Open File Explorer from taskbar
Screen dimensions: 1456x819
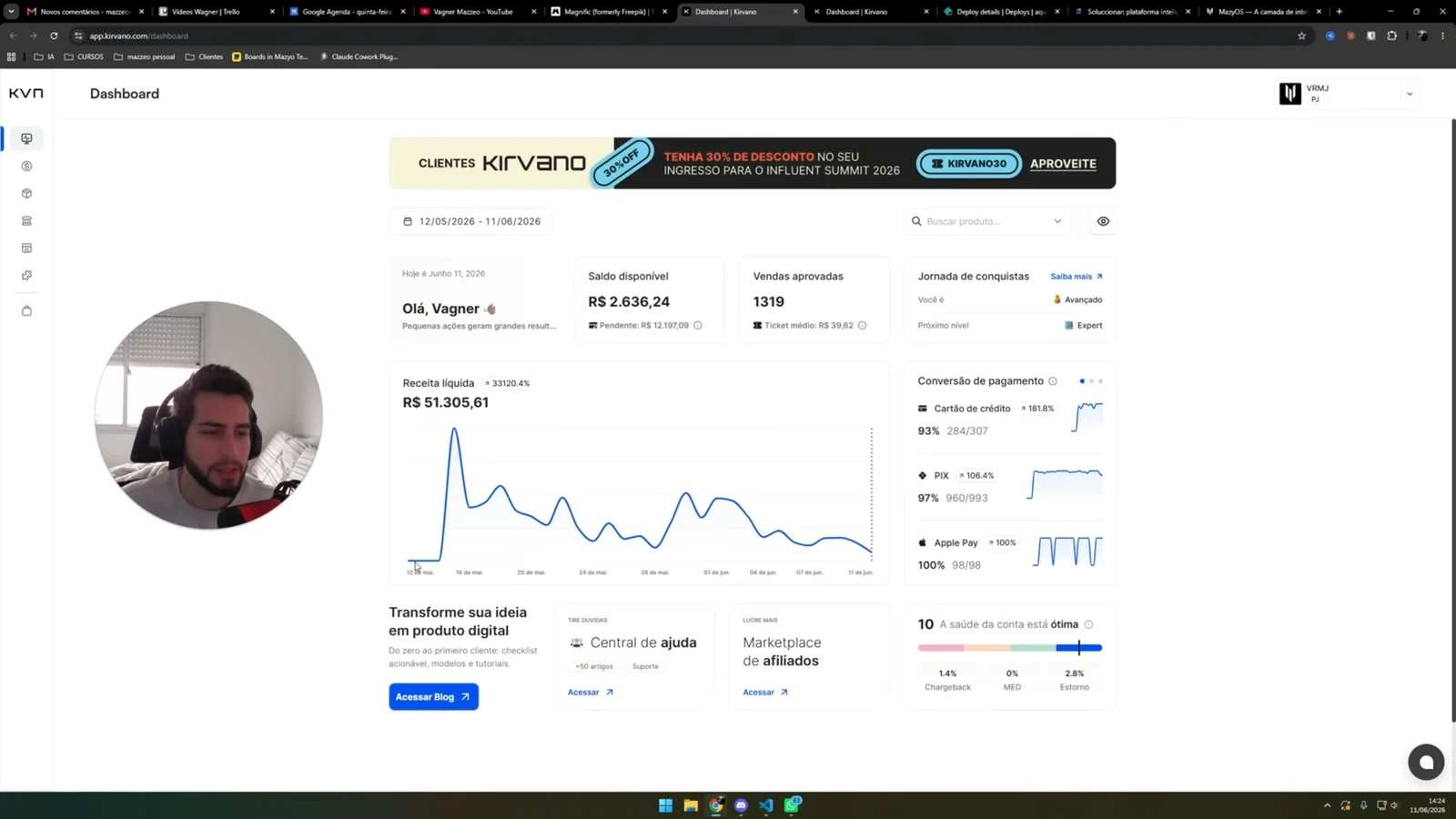(x=691, y=805)
